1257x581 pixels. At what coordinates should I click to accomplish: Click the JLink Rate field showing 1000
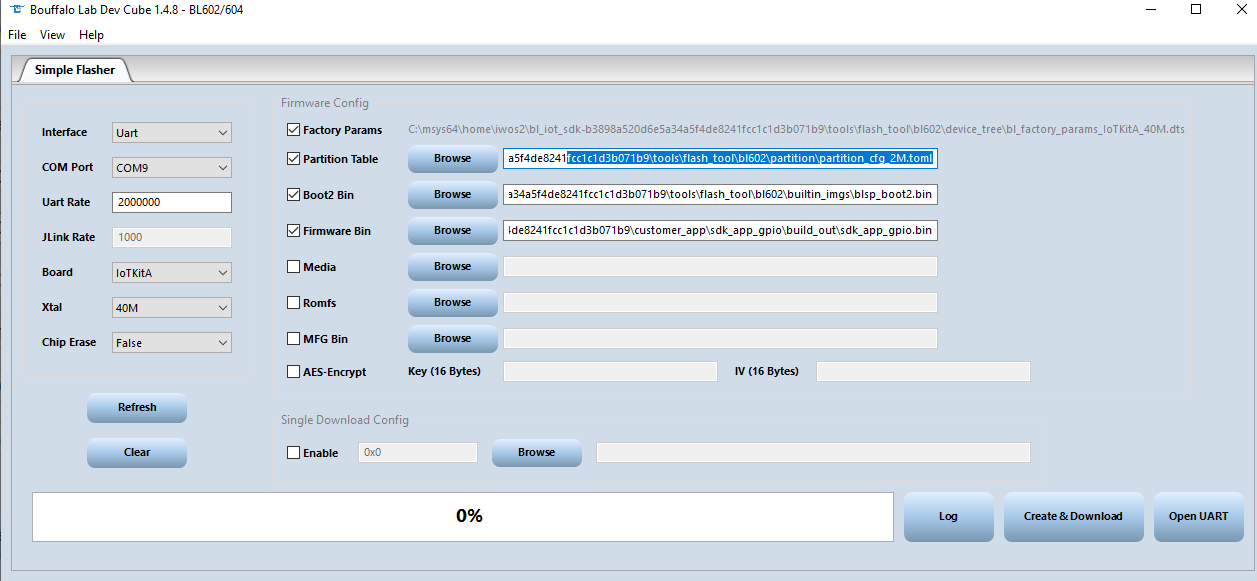171,237
